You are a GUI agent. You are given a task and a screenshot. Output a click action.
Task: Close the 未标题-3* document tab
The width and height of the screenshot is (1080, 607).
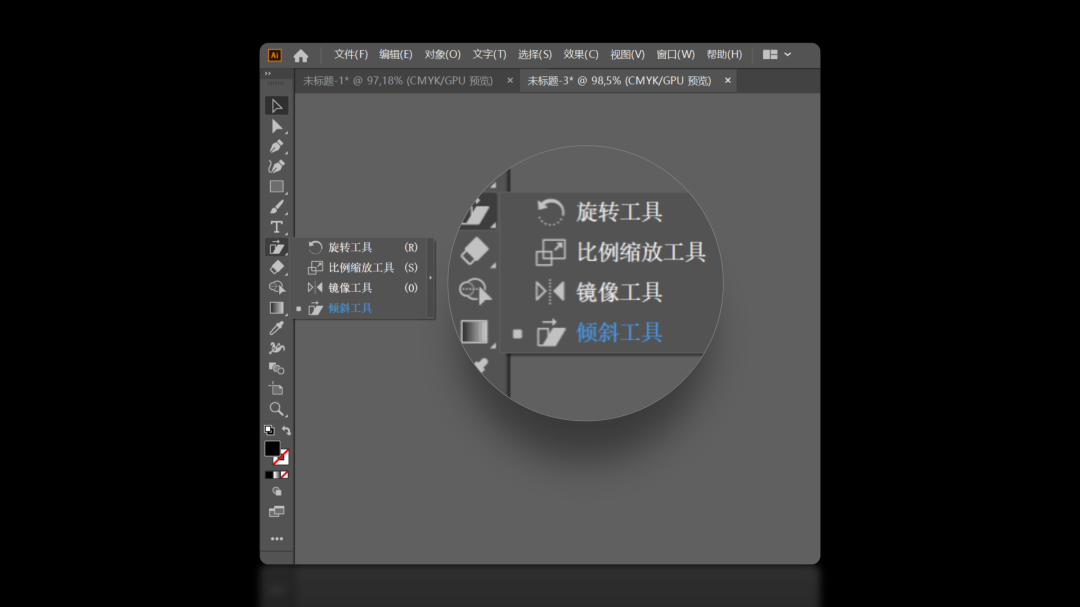(727, 81)
